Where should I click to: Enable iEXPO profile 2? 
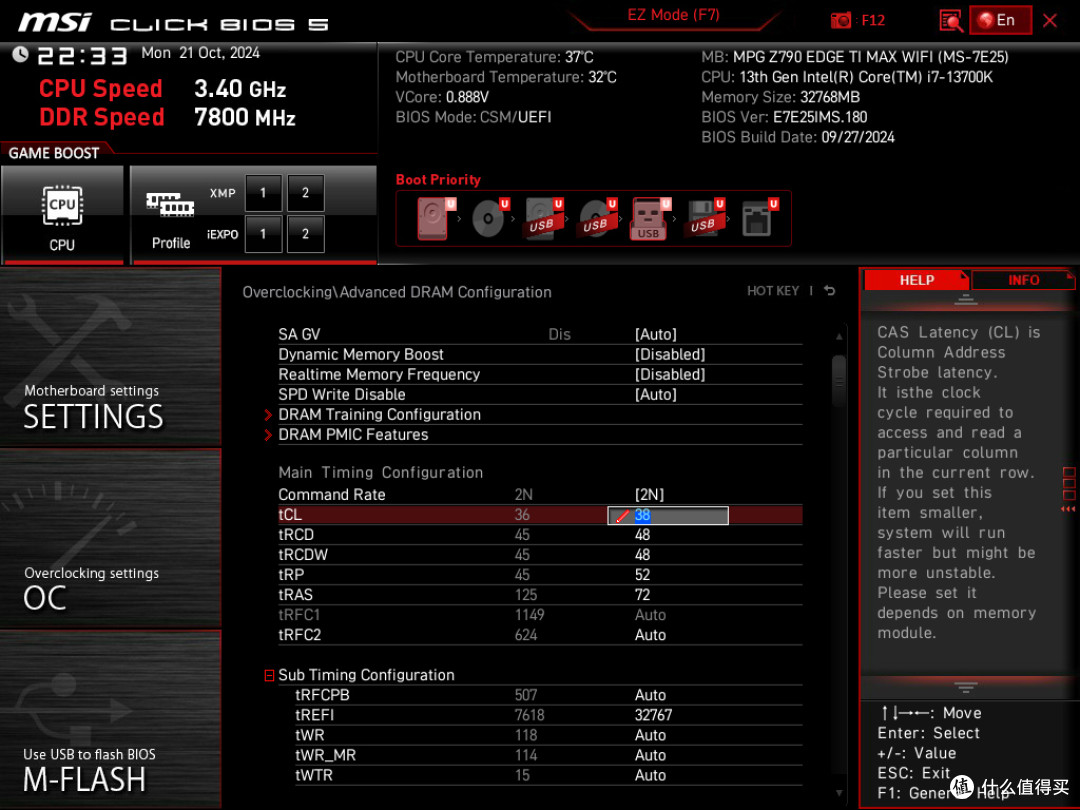[x=305, y=234]
